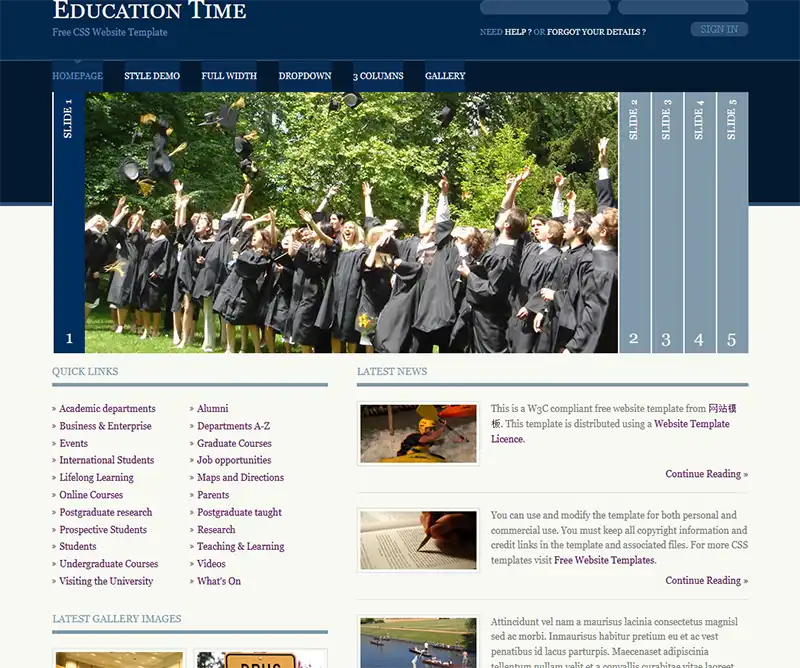Open Postgraduate research link
The width and height of the screenshot is (800, 668).
pyautogui.click(x=106, y=512)
